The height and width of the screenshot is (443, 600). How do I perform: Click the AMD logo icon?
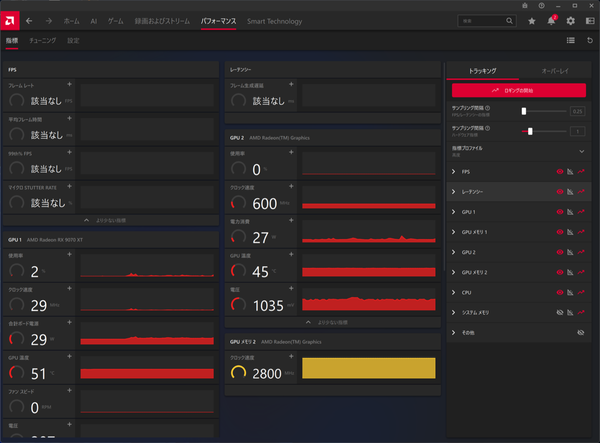click(x=11, y=20)
